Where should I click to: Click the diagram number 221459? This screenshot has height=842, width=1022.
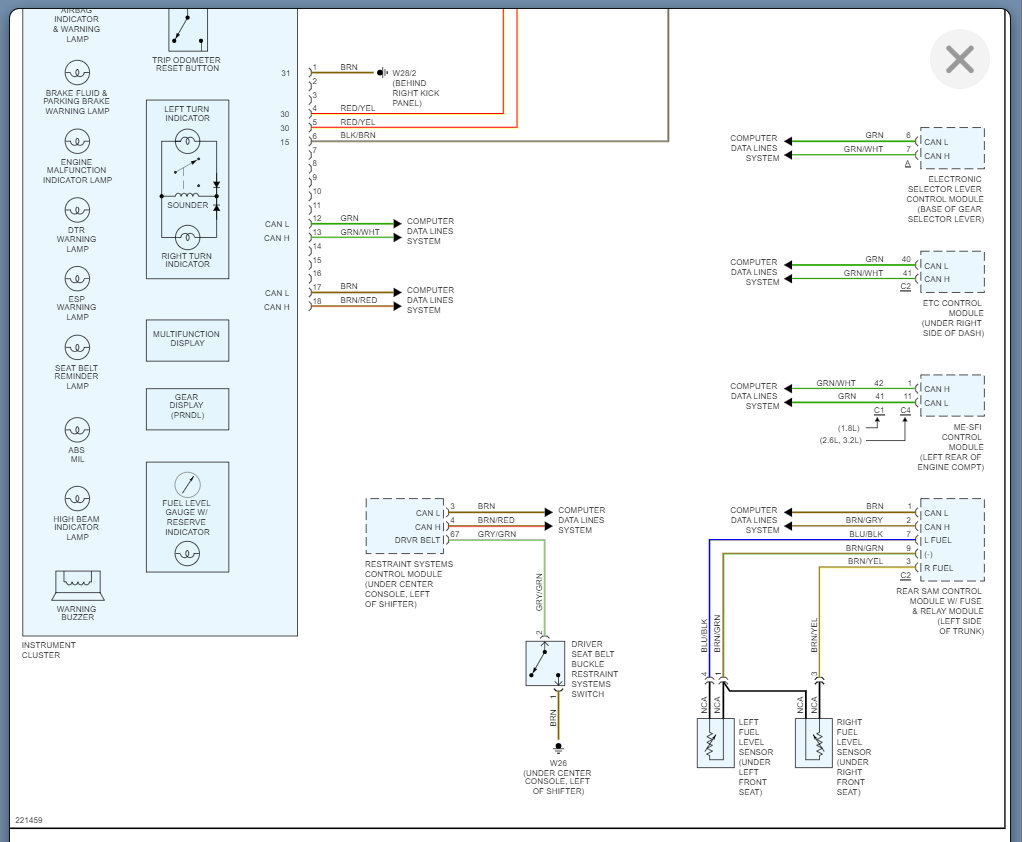[x=29, y=820]
